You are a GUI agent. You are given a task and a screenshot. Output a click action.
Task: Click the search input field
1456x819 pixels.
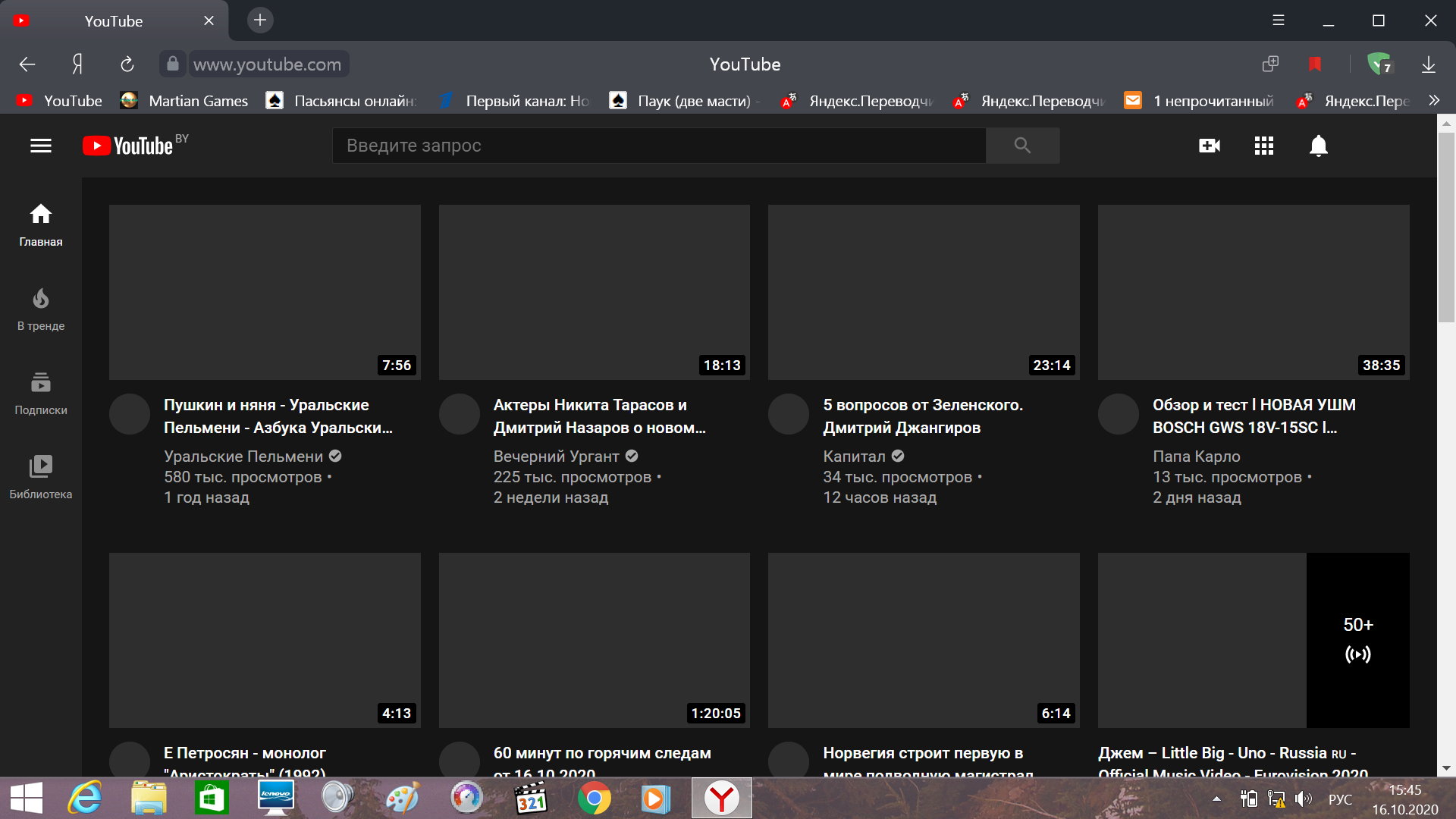click(658, 145)
